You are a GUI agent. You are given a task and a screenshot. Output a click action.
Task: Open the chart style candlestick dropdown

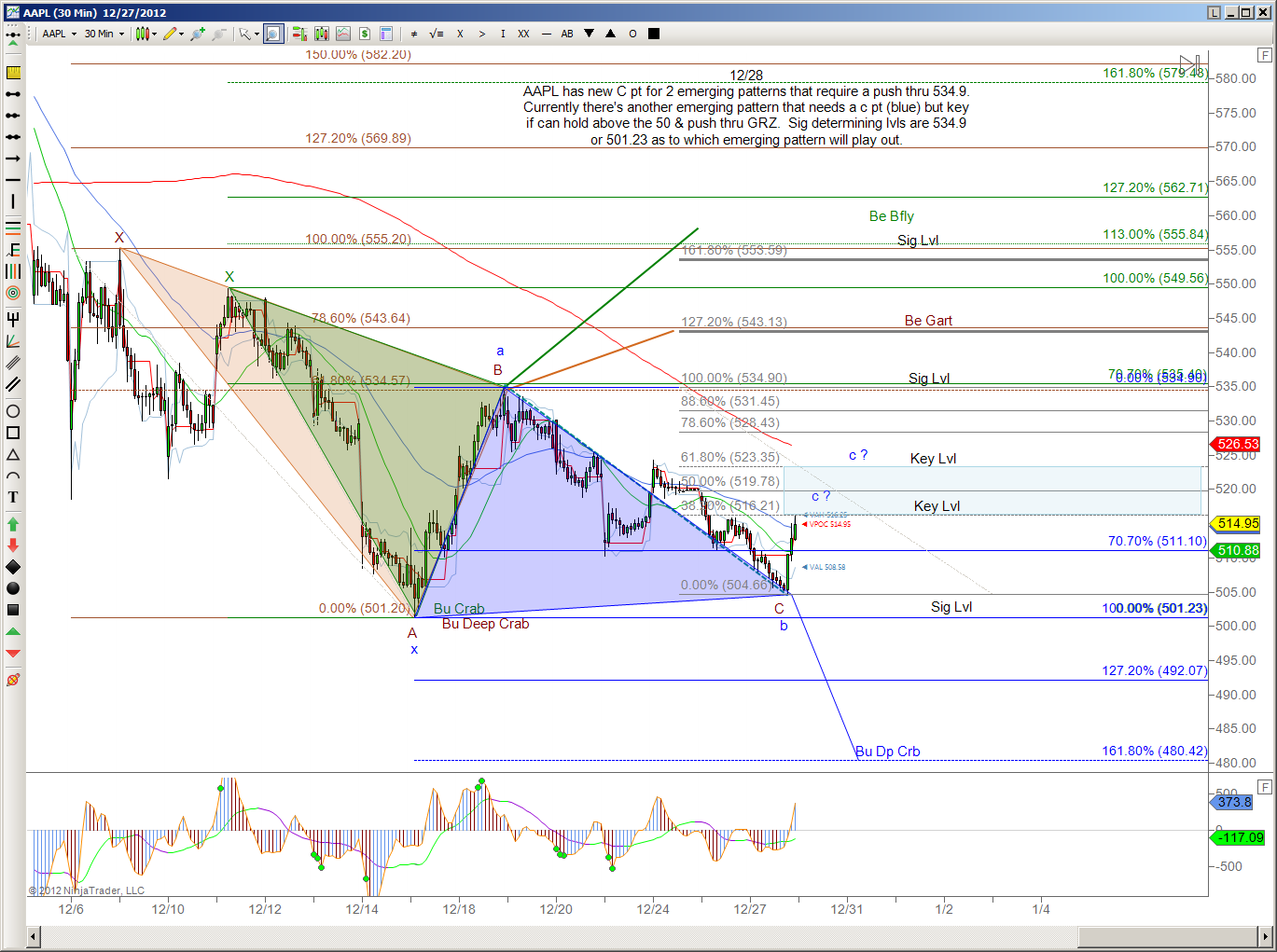[x=146, y=34]
